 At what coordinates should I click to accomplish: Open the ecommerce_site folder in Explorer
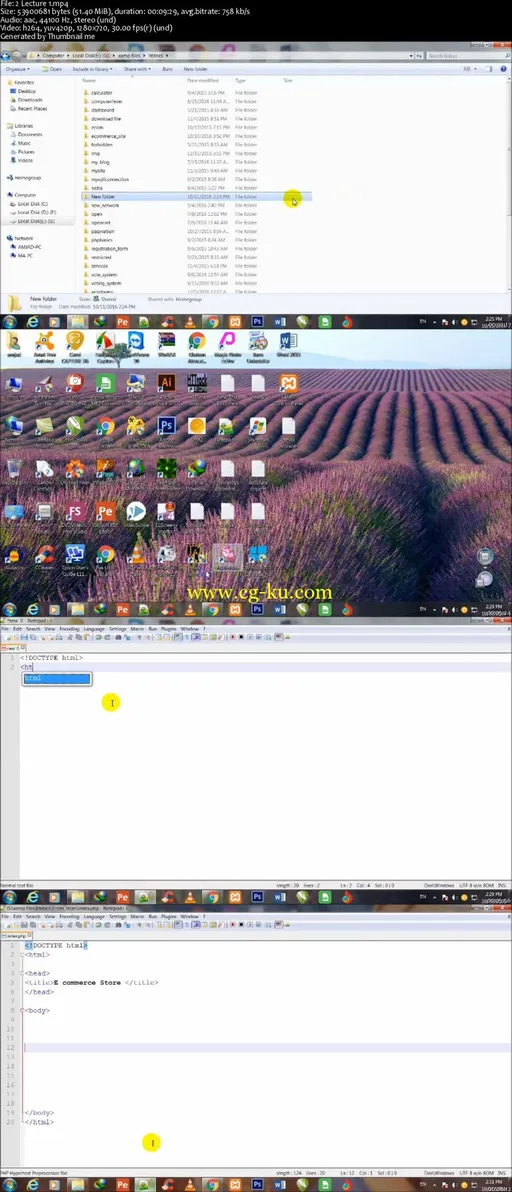click(x=107, y=136)
